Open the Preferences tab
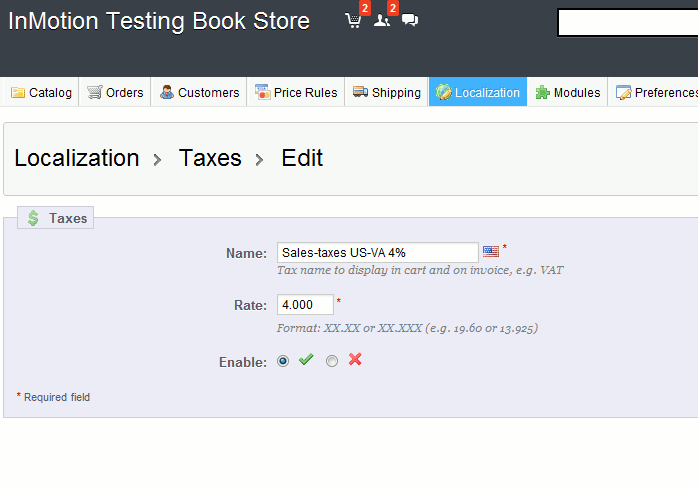This screenshot has height=489, width=698. 656,93
